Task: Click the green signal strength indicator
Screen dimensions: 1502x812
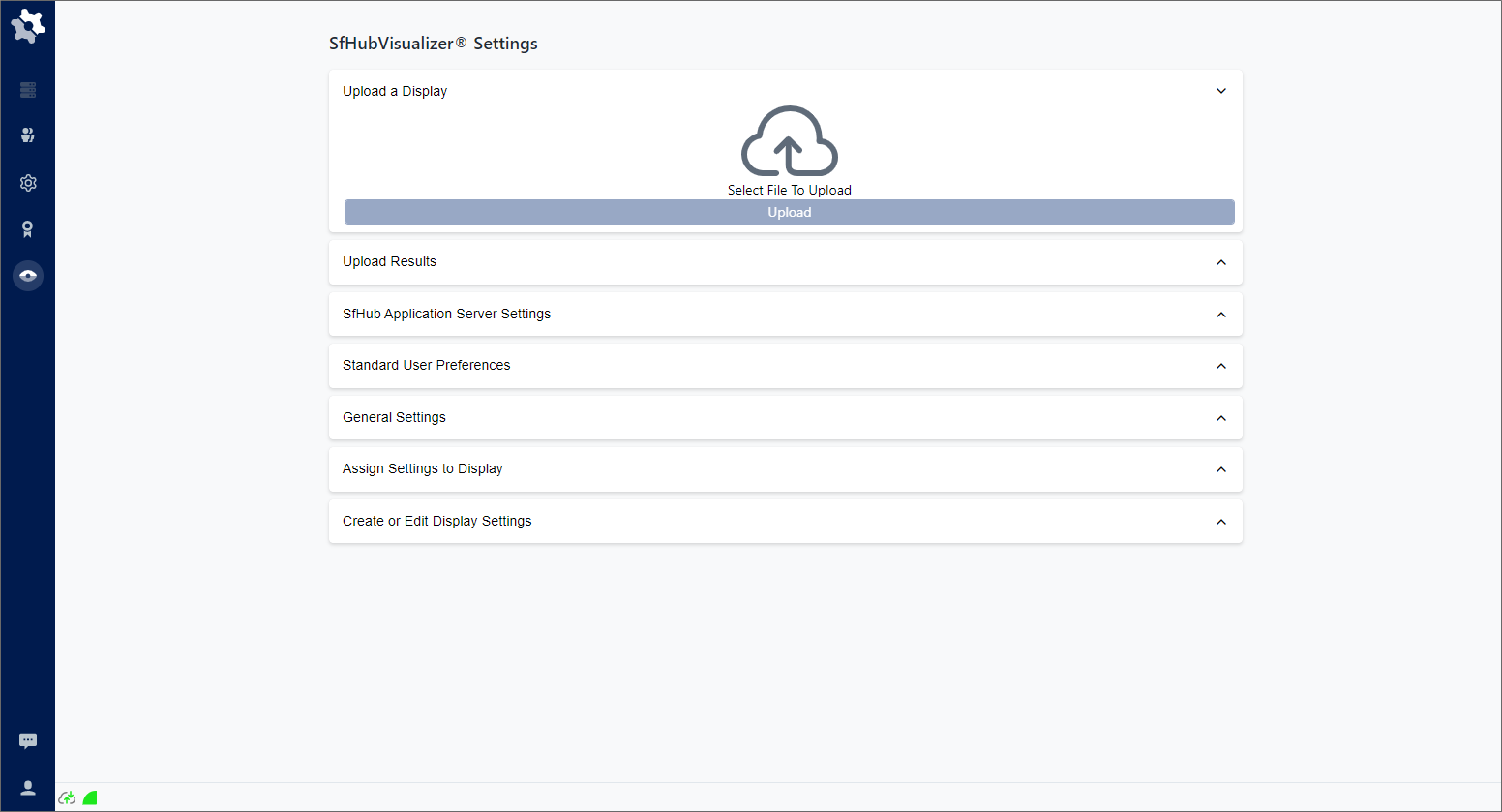Action: click(x=90, y=798)
